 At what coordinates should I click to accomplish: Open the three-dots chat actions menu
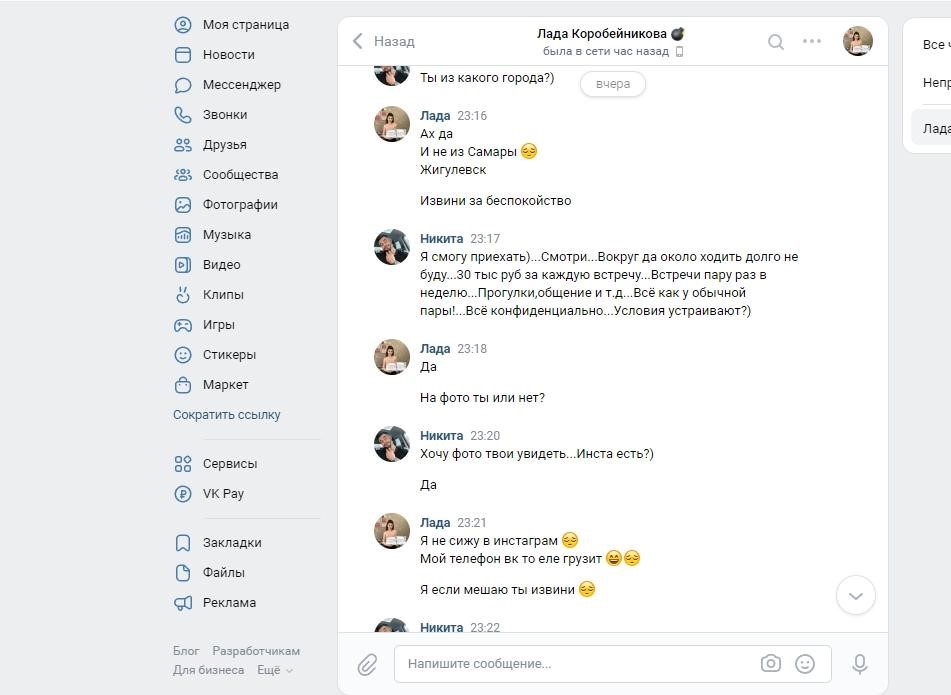[x=812, y=41]
